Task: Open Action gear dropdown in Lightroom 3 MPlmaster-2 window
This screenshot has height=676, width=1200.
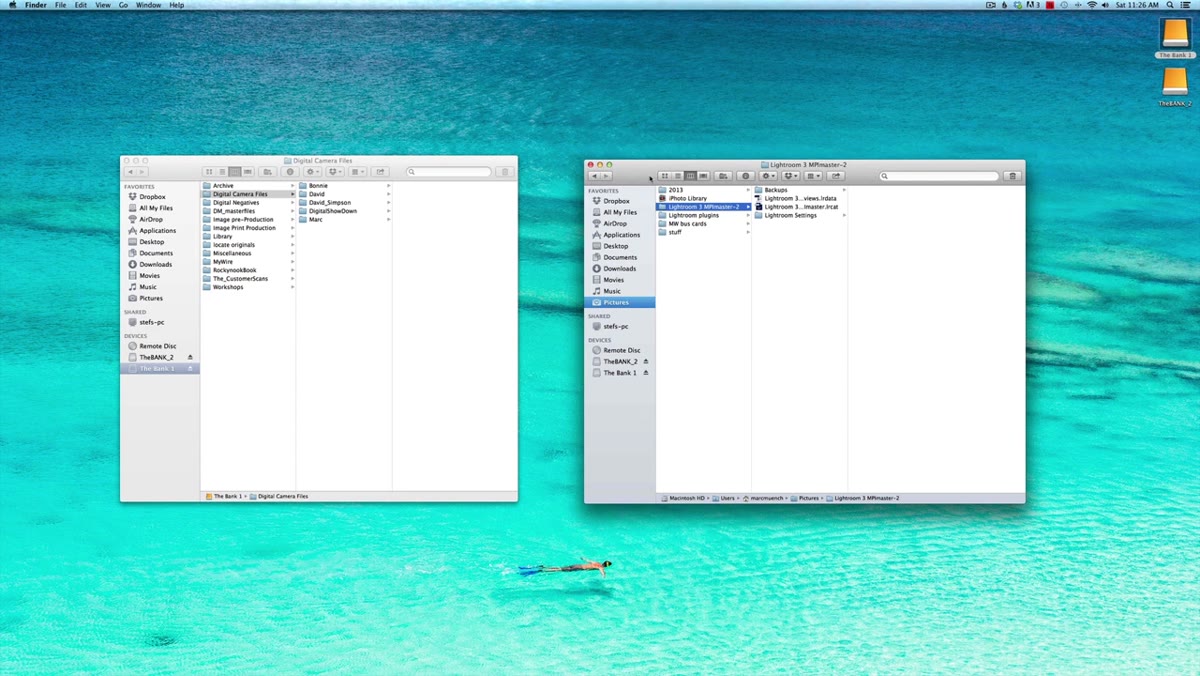Action: point(769,176)
